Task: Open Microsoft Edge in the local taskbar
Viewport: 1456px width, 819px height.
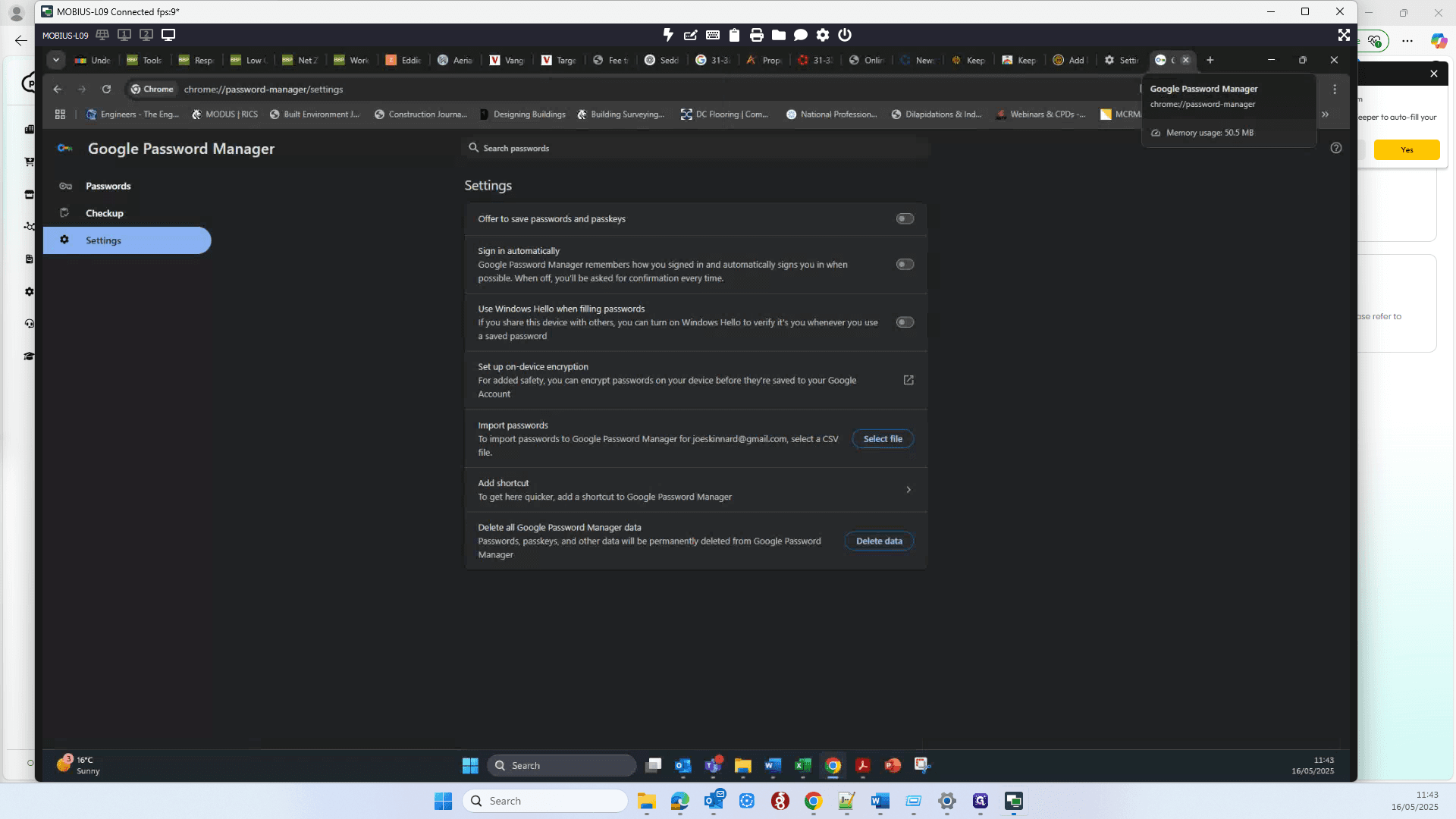Action: 680,801
